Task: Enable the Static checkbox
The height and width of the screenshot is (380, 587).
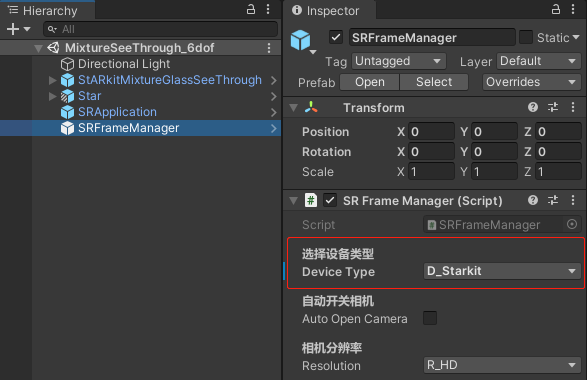Action: click(526, 37)
